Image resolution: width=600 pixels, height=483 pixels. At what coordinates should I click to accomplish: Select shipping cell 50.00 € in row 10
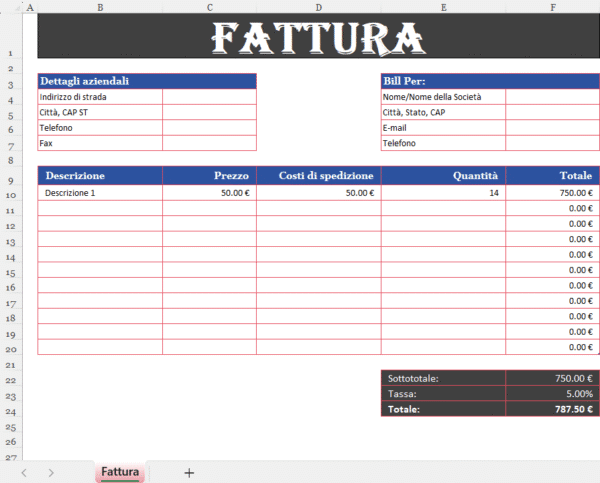[x=319, y=193]
